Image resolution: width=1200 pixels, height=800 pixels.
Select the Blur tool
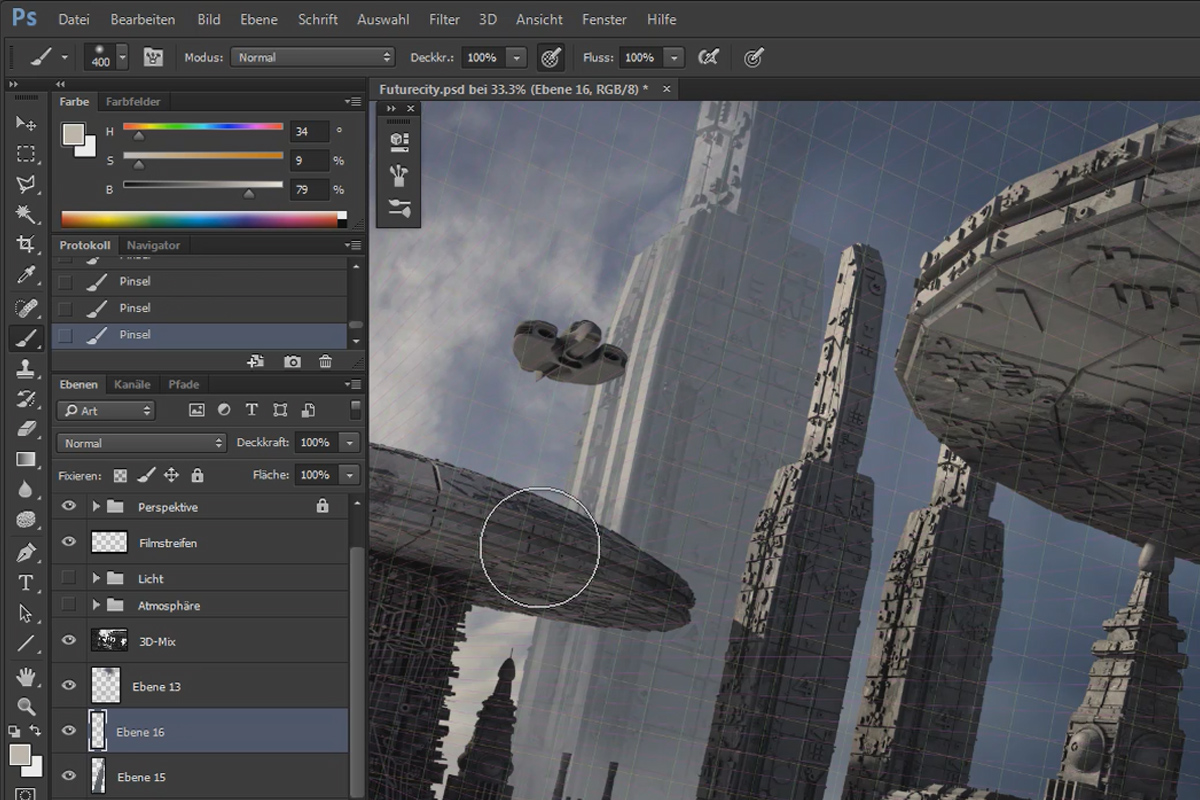[x=26, y=490]
